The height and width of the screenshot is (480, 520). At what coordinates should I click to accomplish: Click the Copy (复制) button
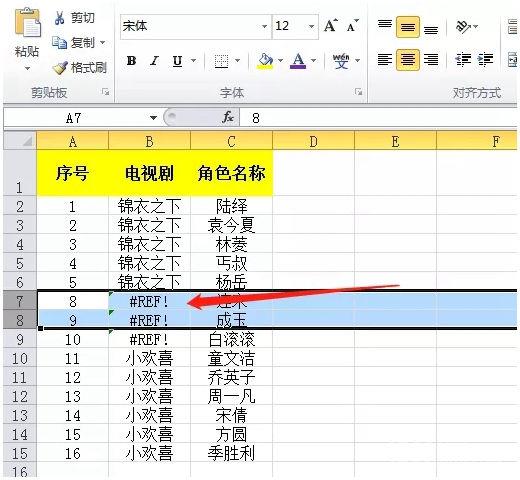click(x=78, y=43)
